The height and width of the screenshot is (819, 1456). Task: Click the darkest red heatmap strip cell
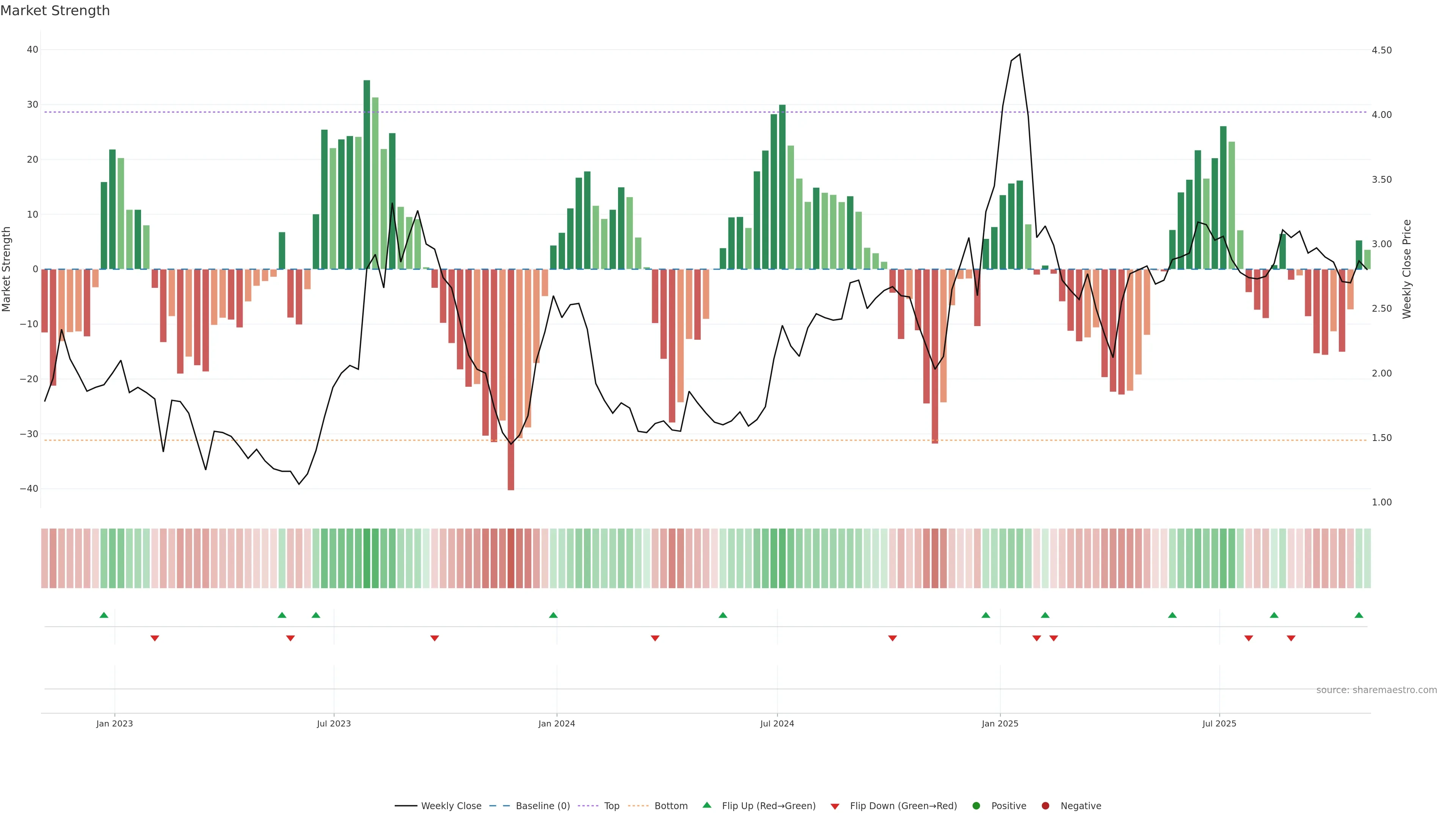point(511,559)
